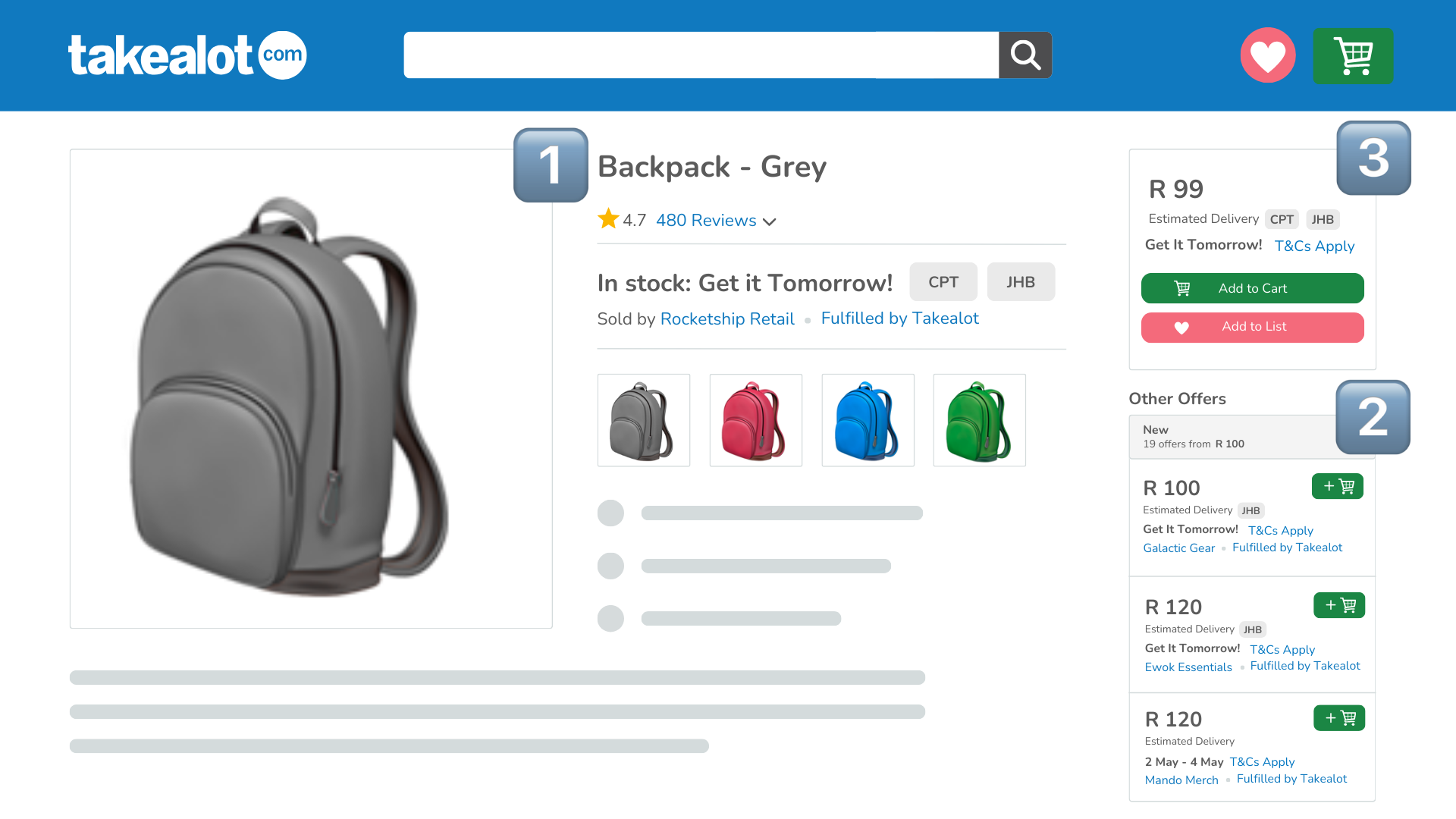Click the green Add to Cart button
The image size is (1456, 819).
point(1253,288)
